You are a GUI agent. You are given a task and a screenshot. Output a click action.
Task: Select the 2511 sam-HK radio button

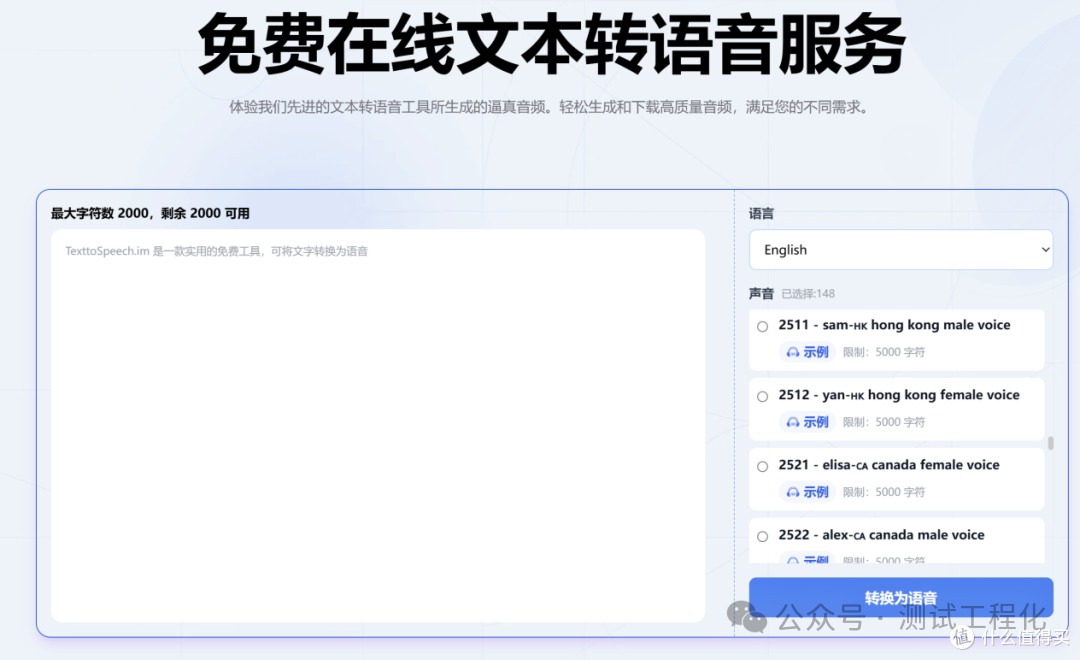pyautogui.click(x=762, y=327)
